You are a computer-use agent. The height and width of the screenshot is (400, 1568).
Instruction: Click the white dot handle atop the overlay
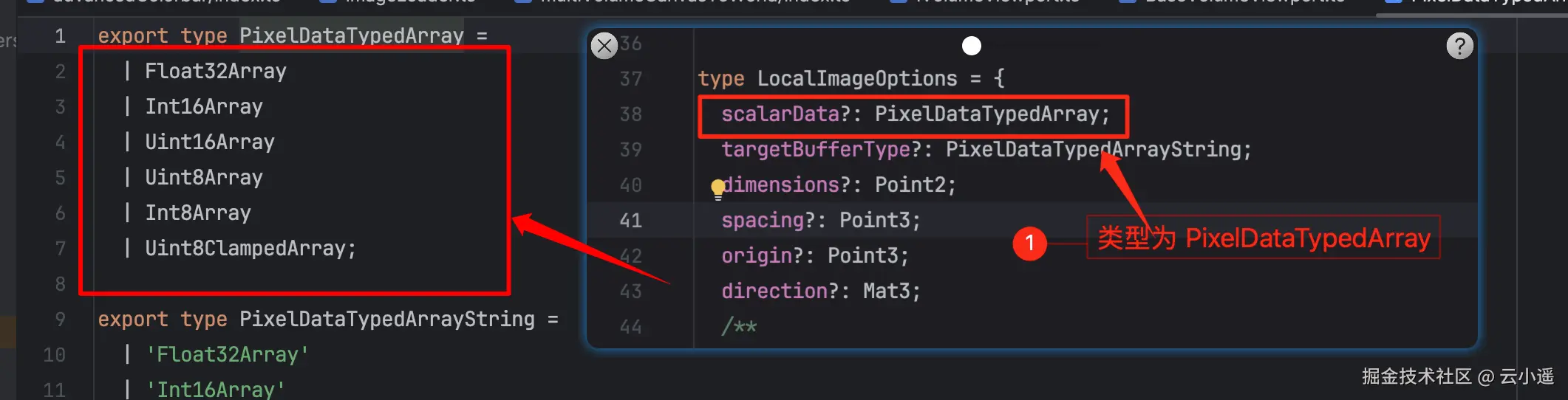972,46
